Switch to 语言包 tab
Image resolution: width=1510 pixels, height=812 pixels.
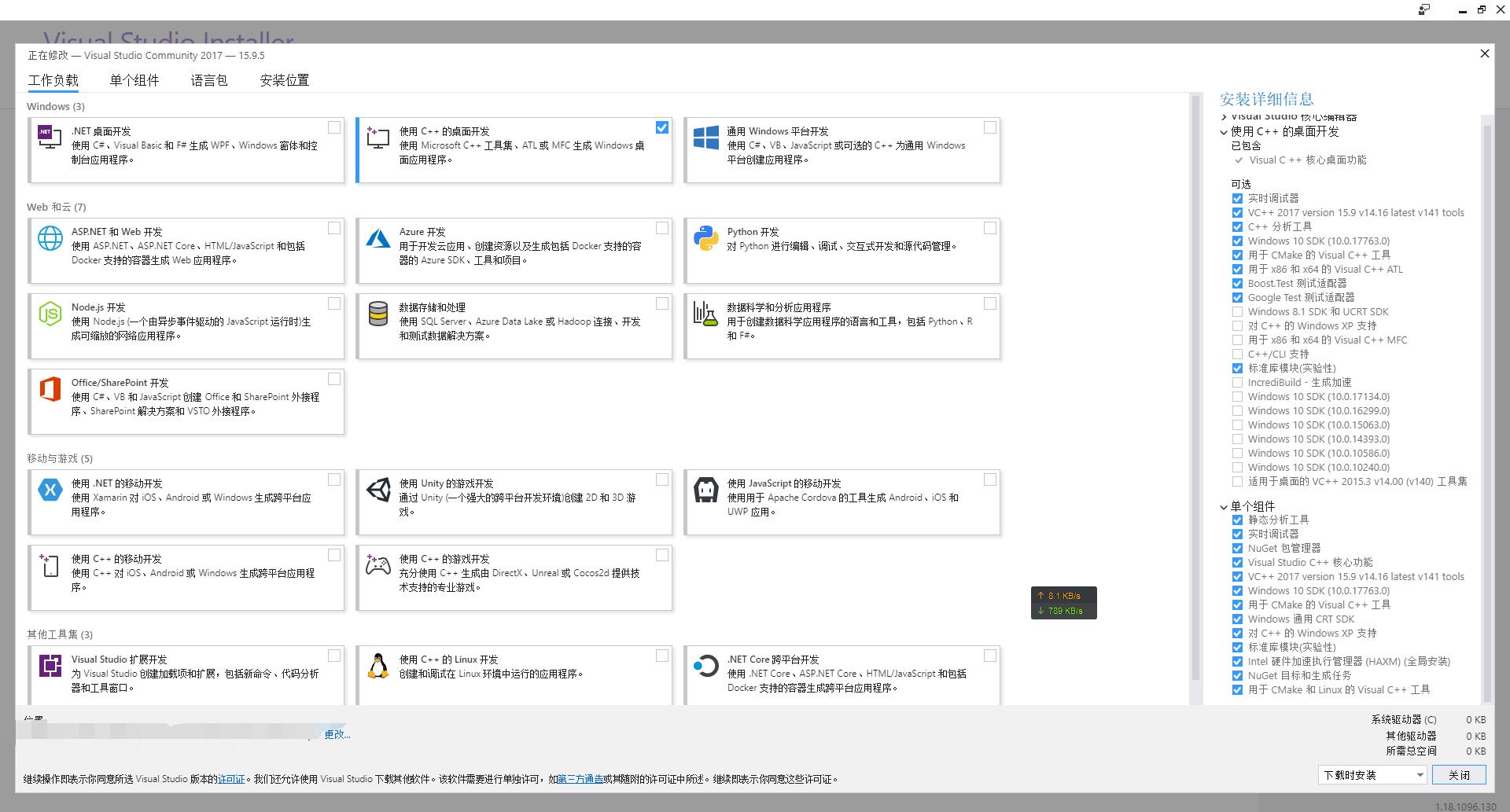click(209, 80)
